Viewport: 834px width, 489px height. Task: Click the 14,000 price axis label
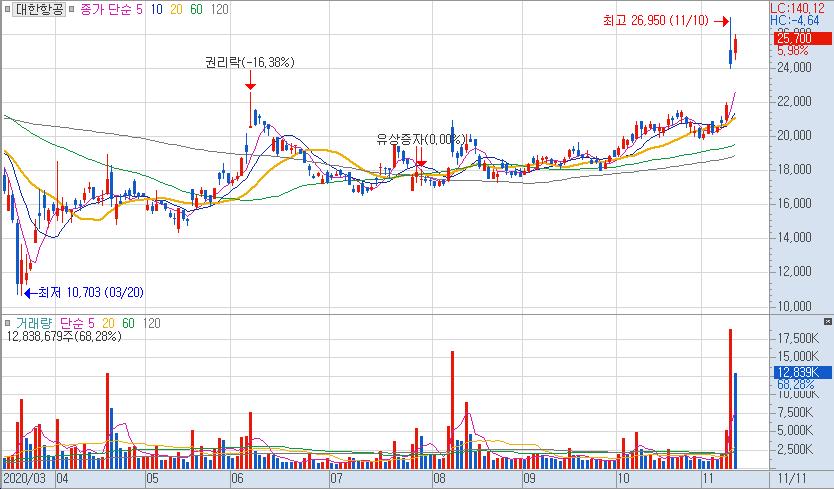[794, 237]
